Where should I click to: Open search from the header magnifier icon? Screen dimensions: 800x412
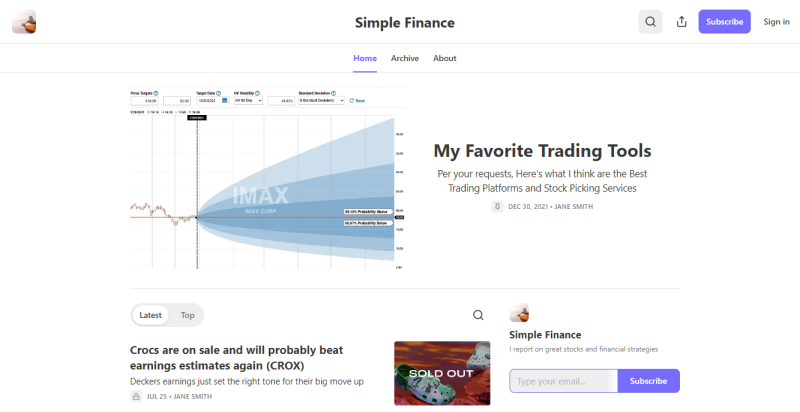(x=650, y=22)
